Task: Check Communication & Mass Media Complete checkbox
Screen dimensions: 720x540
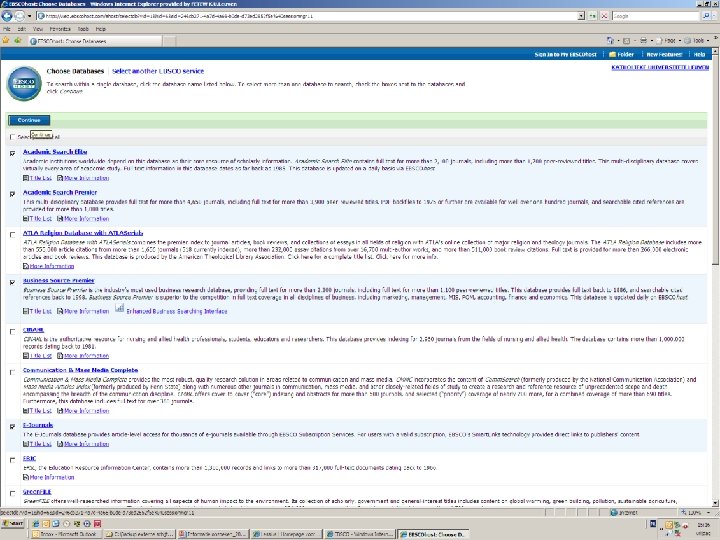Action: [x=12, y=372]
